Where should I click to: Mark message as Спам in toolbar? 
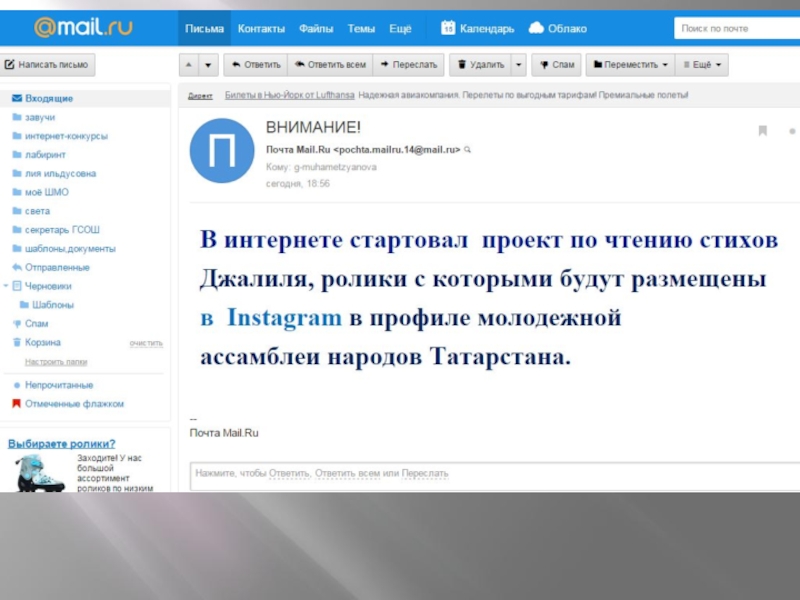[555, 65]
